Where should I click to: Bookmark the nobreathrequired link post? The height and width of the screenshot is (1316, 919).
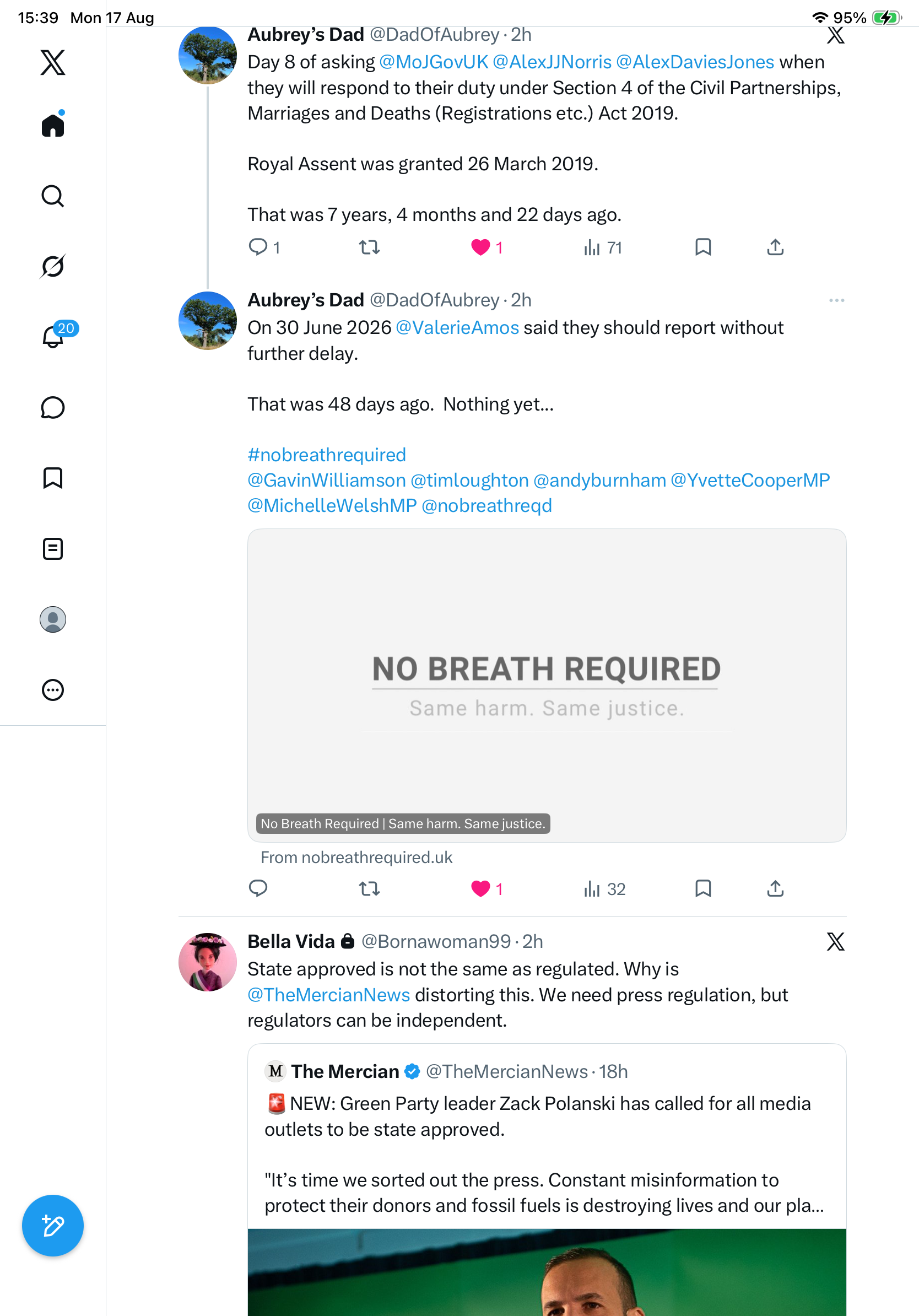coord(703,889)
